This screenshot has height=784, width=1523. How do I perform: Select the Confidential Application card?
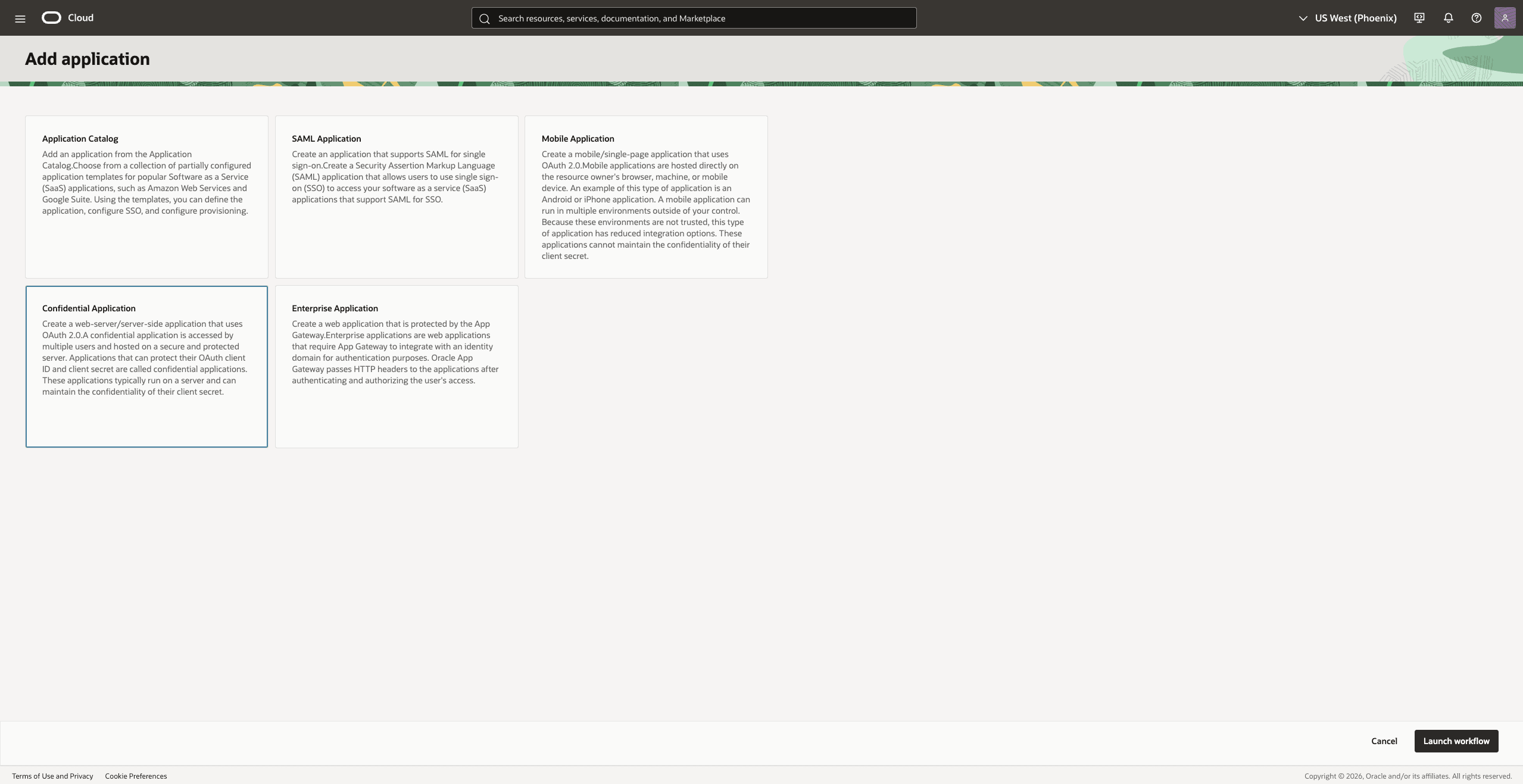tap(146, 366)
